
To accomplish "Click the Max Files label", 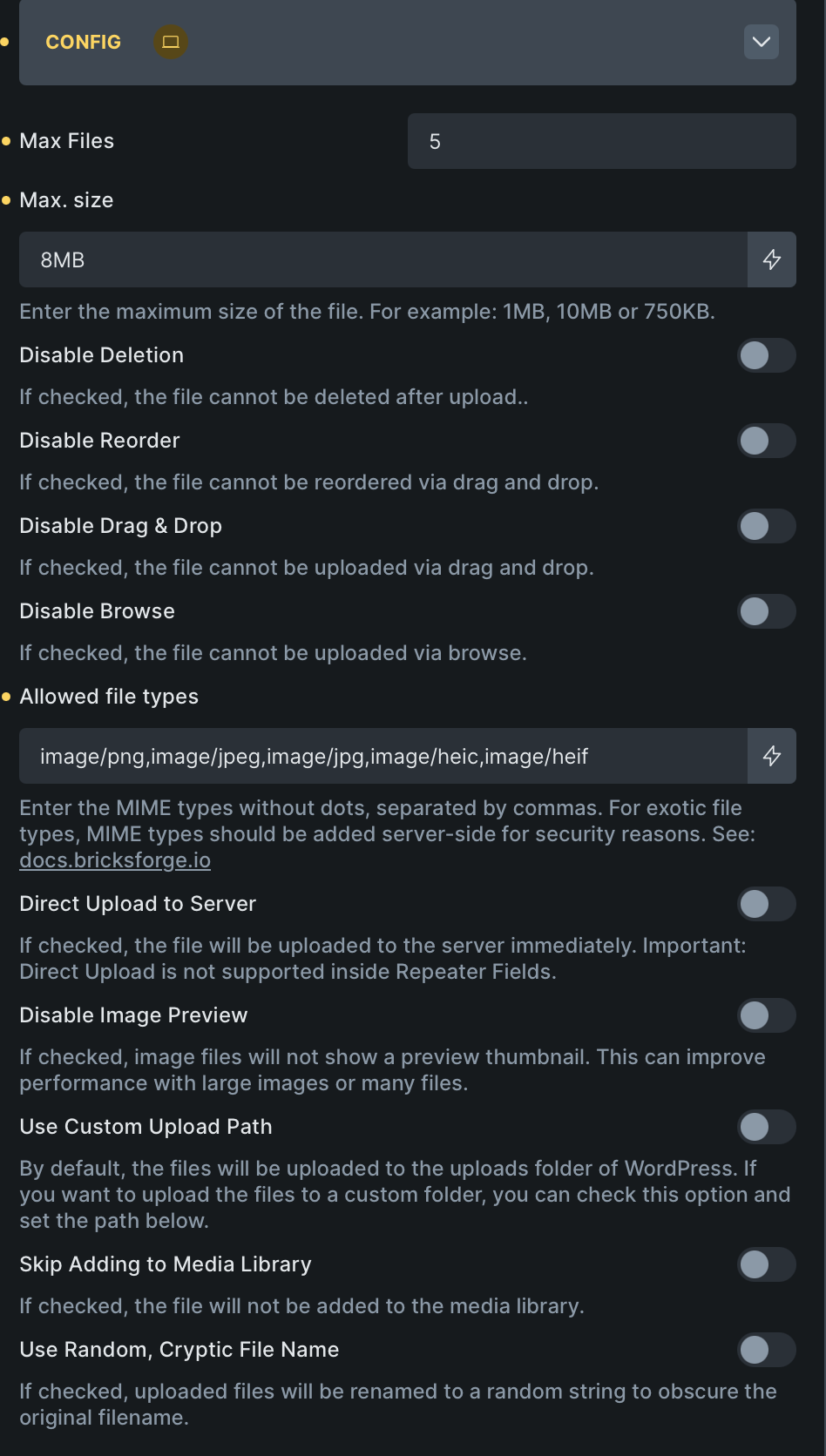I will [67, 141].
